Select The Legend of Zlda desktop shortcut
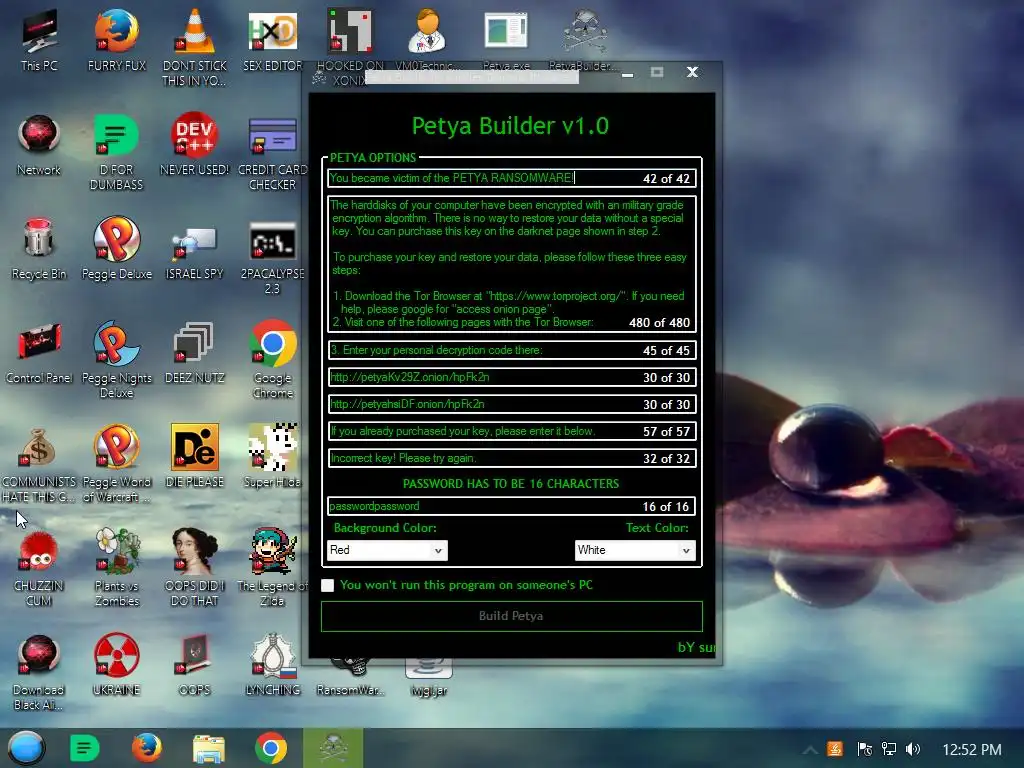This screenshot has width=1024, height=768. point(272,568)
